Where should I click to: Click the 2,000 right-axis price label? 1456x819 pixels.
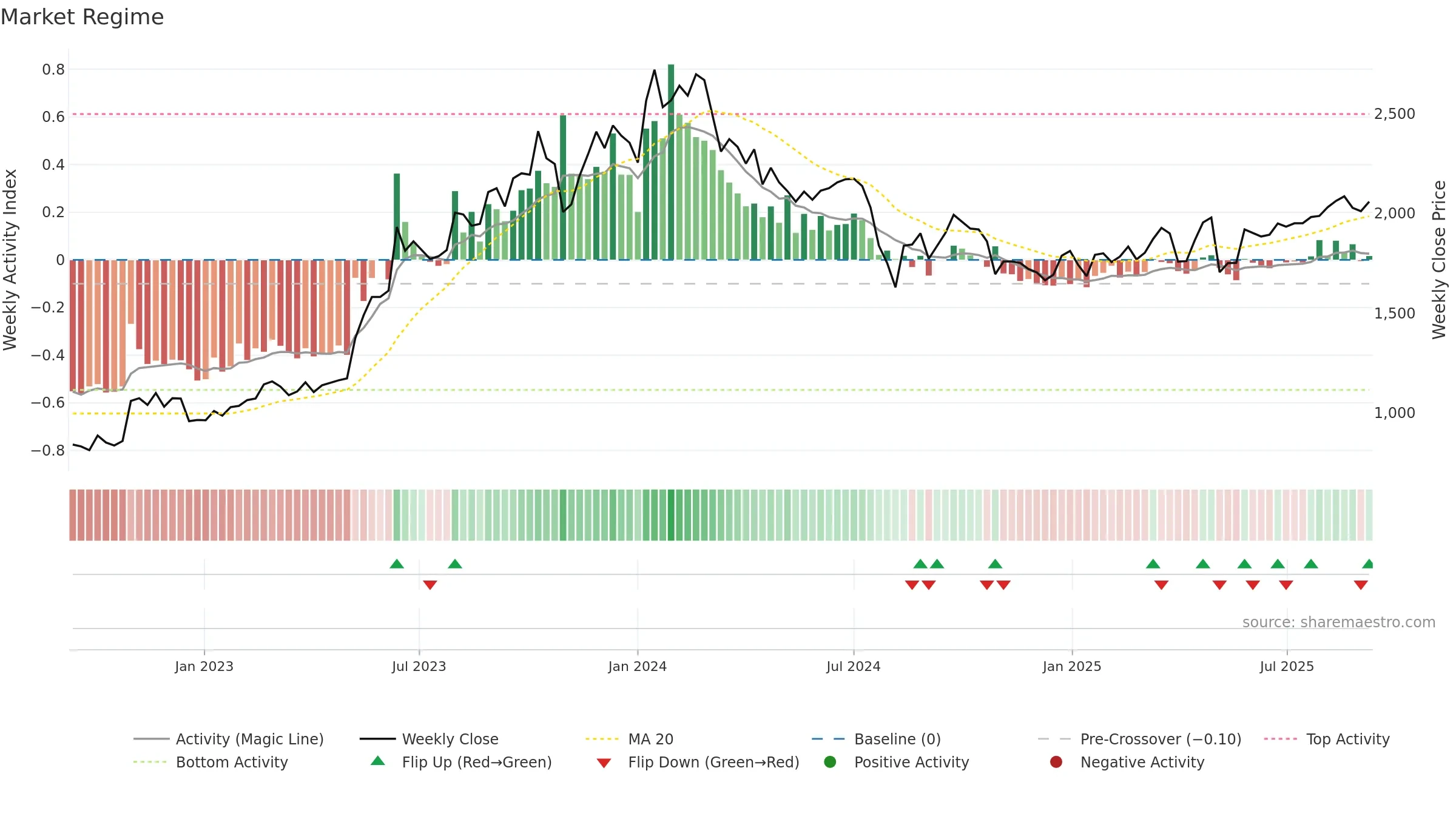(x=1394, y=214)
